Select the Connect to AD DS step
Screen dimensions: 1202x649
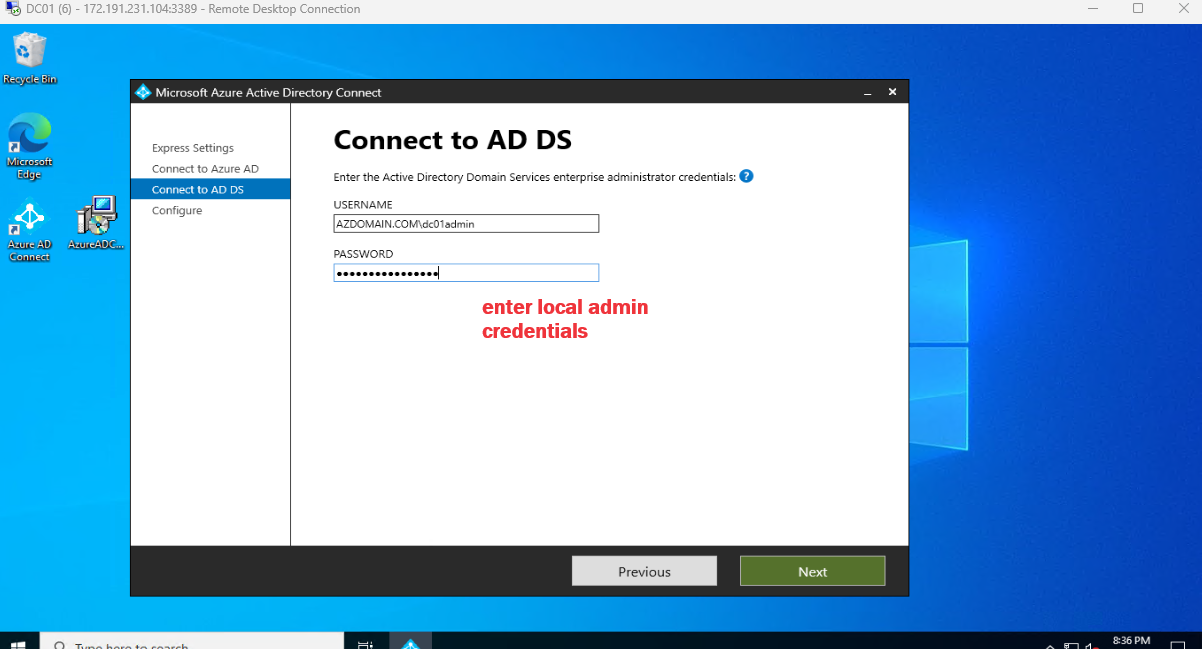[x=210, y=189]
